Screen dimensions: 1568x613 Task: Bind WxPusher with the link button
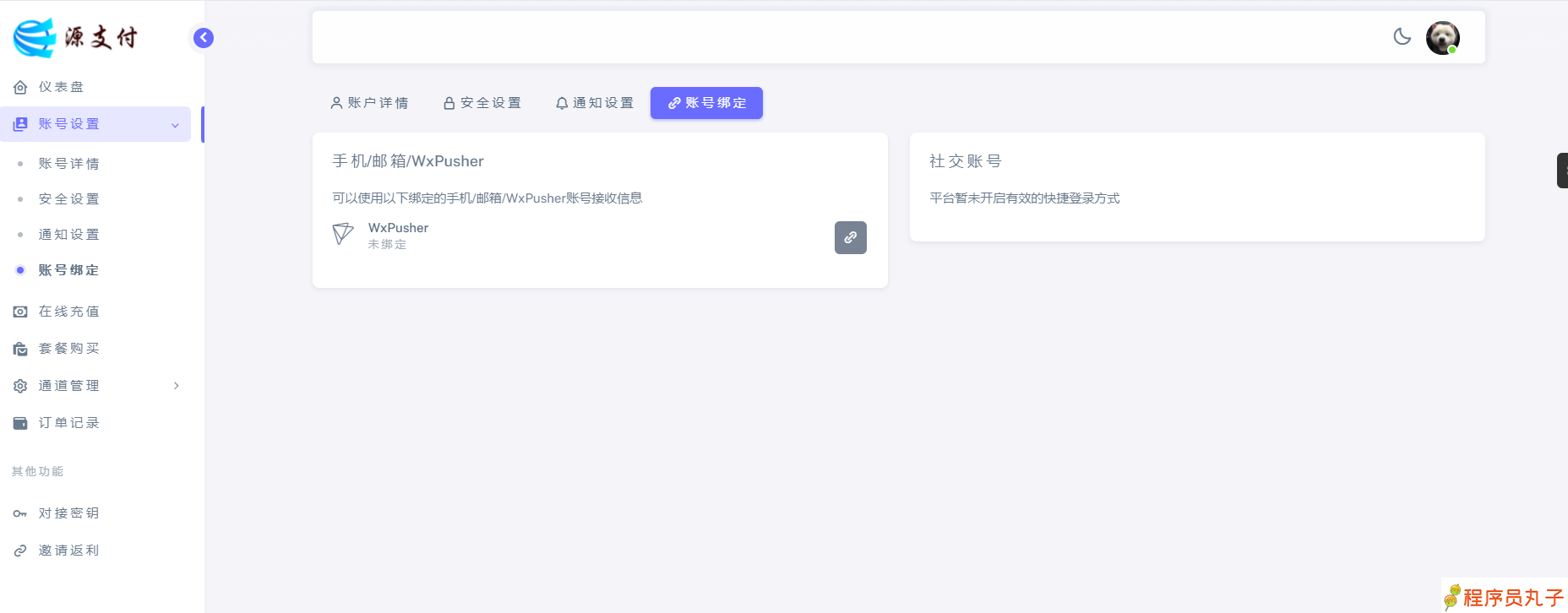(851, 237)
